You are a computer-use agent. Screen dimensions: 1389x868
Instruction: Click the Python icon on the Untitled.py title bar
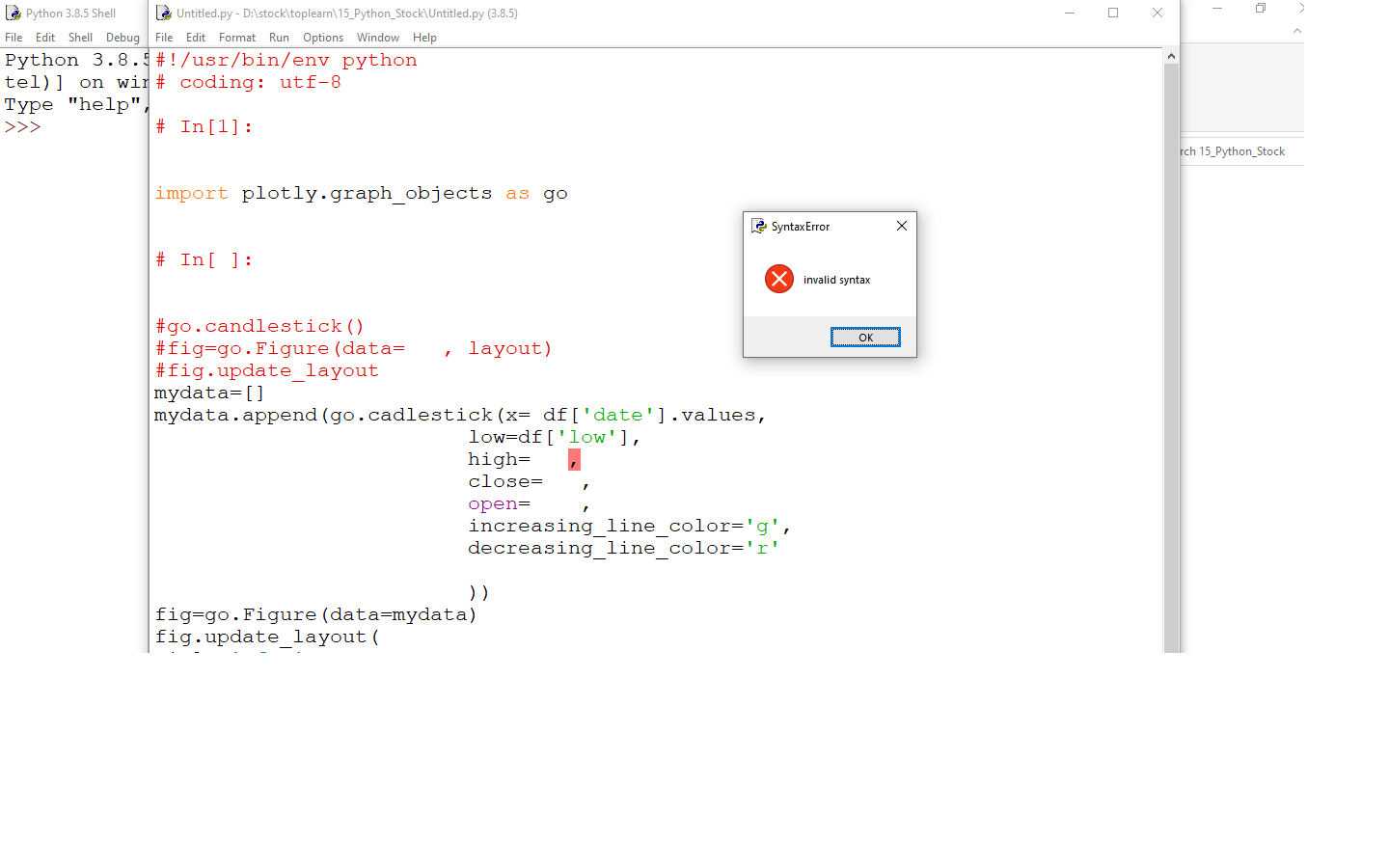pos(164,14)
